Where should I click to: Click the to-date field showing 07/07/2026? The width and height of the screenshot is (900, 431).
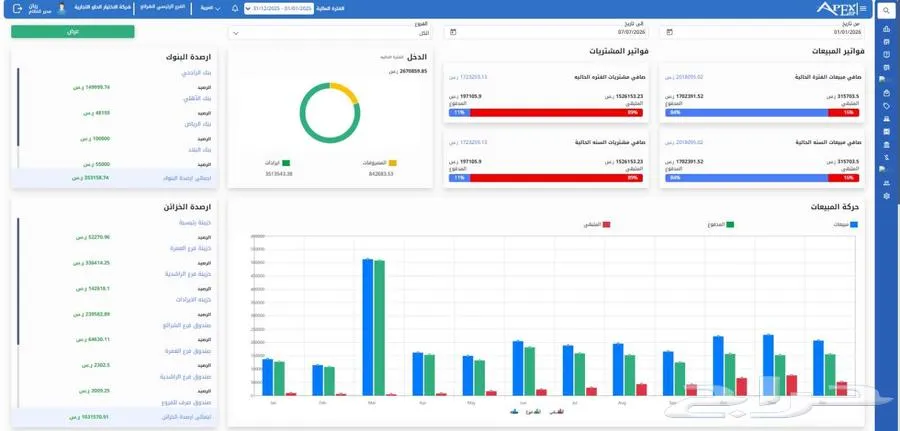(x=546, y=32)
